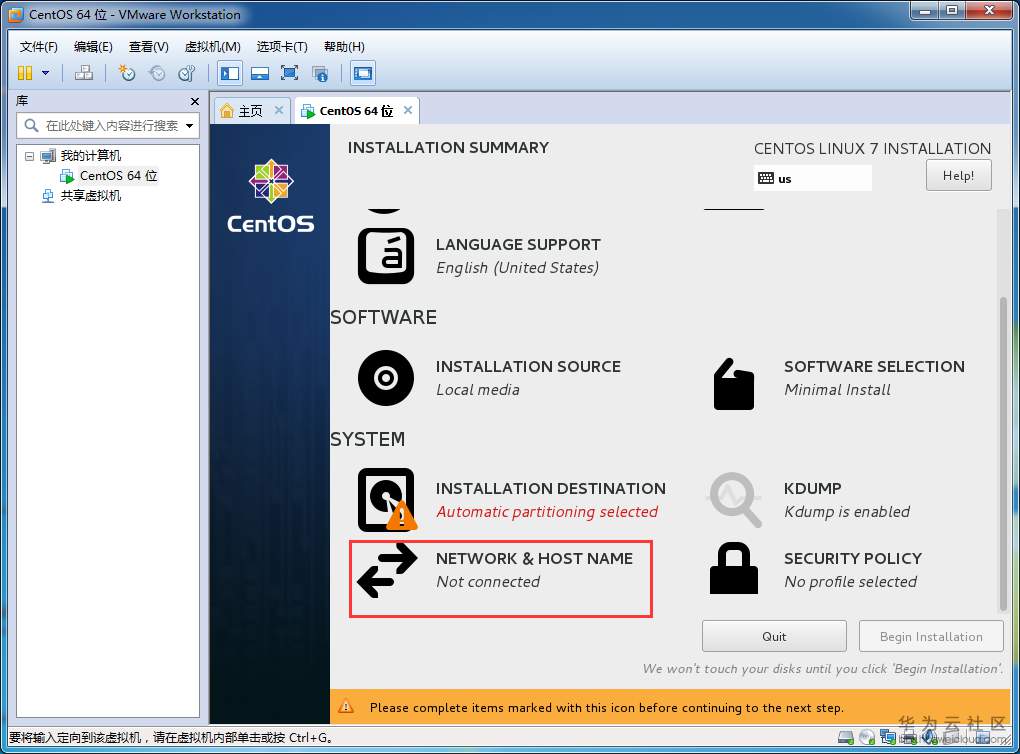Open the 查看(V) menu
This screenshot has height=754, width=1020.
148,47
